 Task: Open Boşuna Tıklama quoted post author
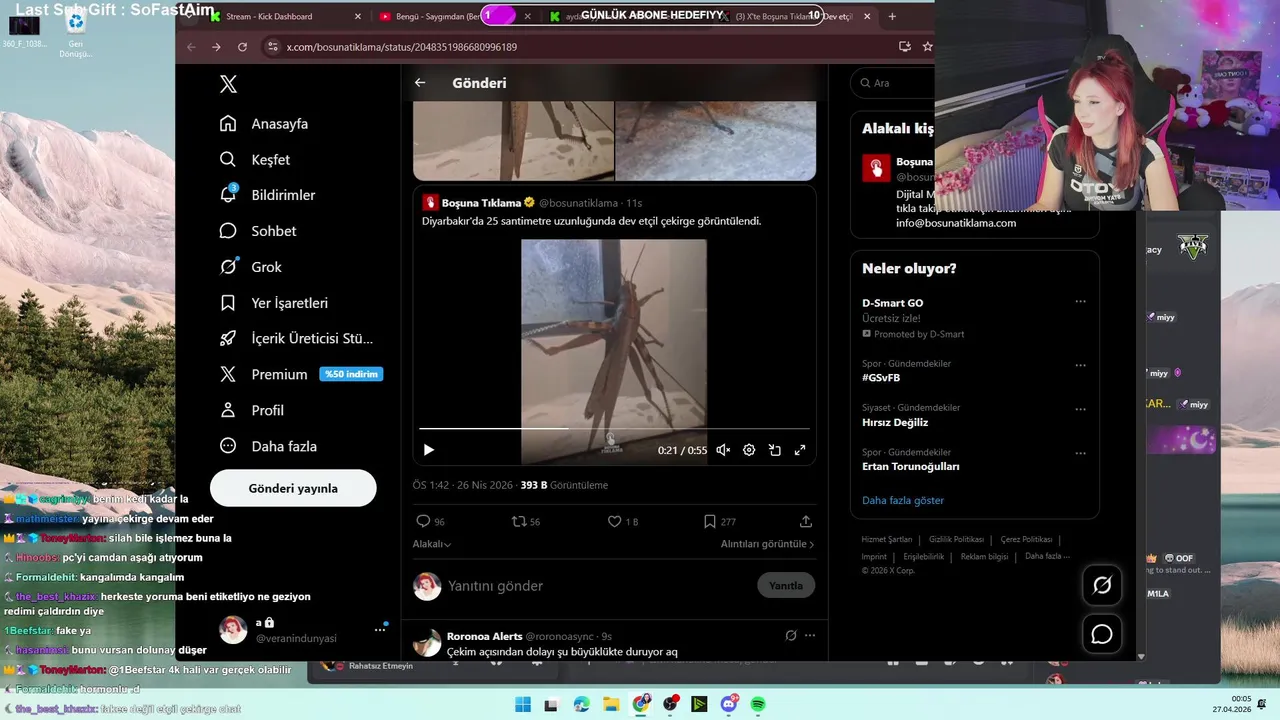point(481,203)
